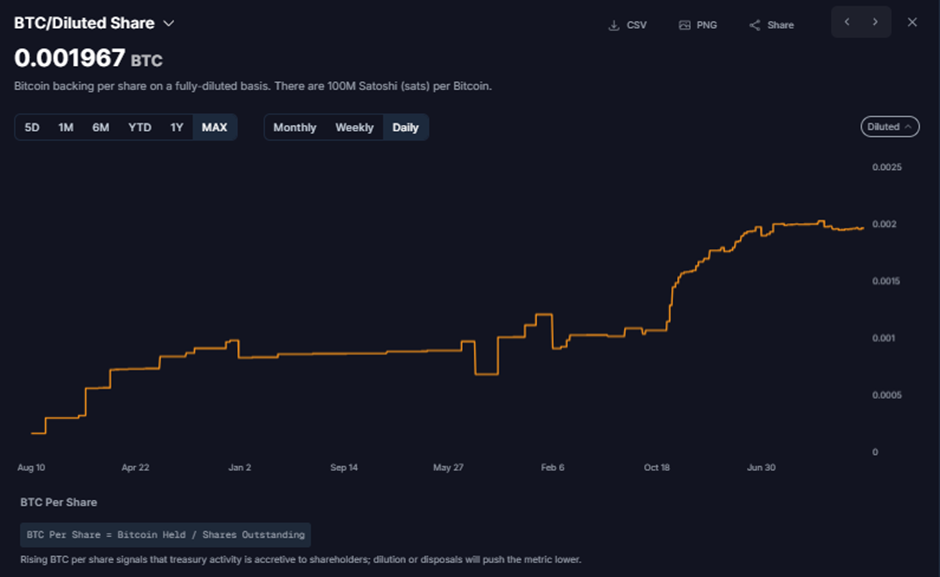Click the Share icon button
Image resolution: width=940 pixels, height=577 pixels.
pos(771,25)
